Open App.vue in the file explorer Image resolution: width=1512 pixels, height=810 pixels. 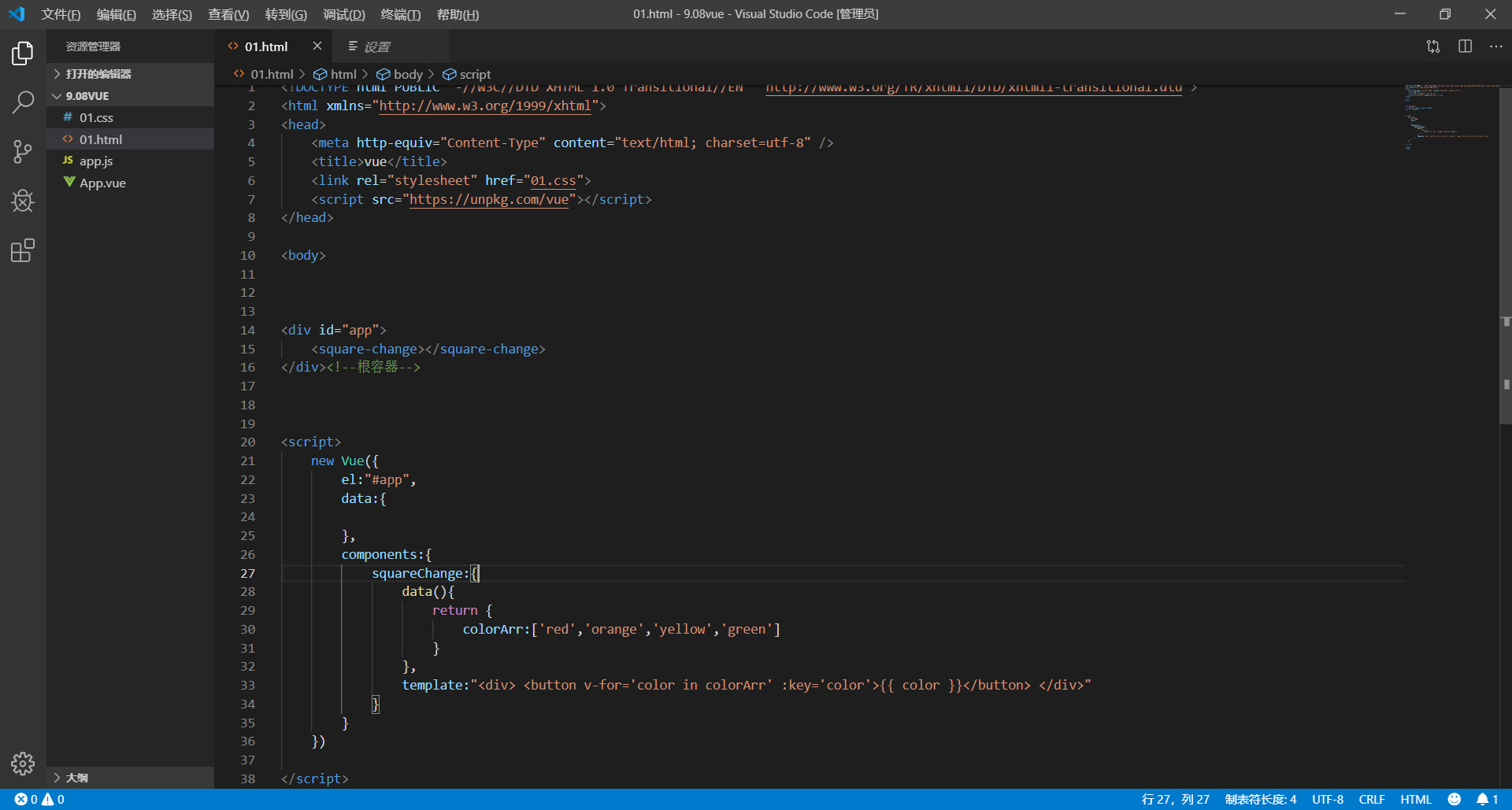(x=102, y=183)
